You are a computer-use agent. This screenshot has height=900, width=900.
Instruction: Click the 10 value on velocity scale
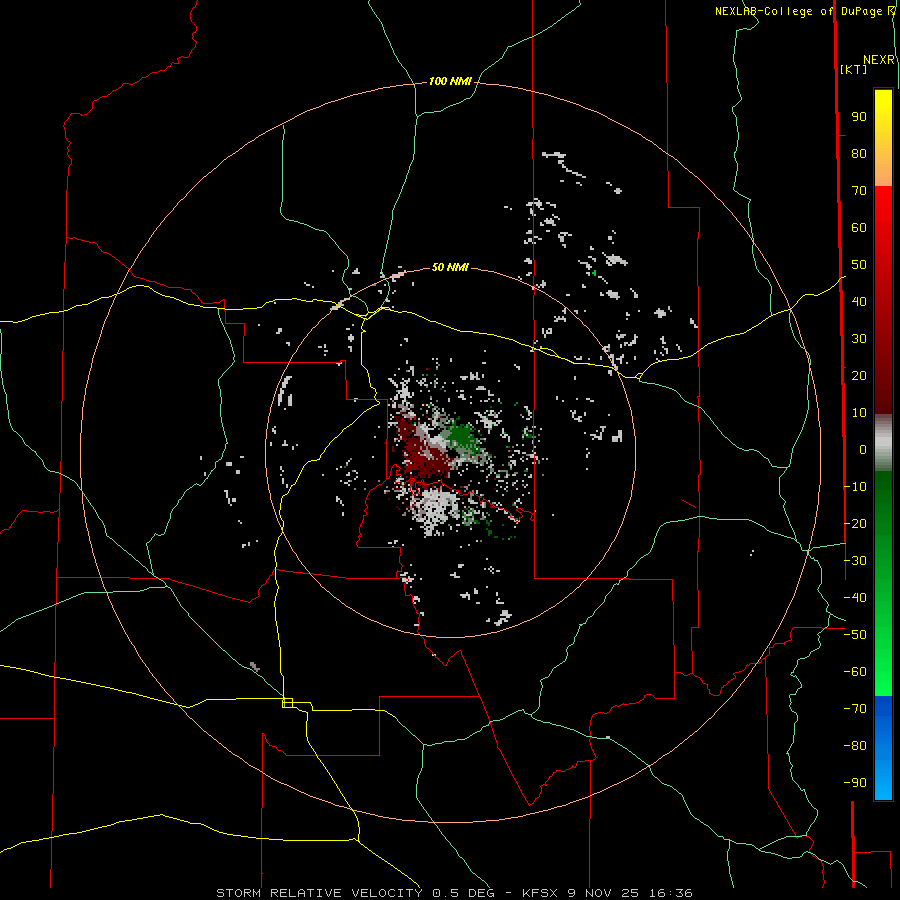[859, 413]
